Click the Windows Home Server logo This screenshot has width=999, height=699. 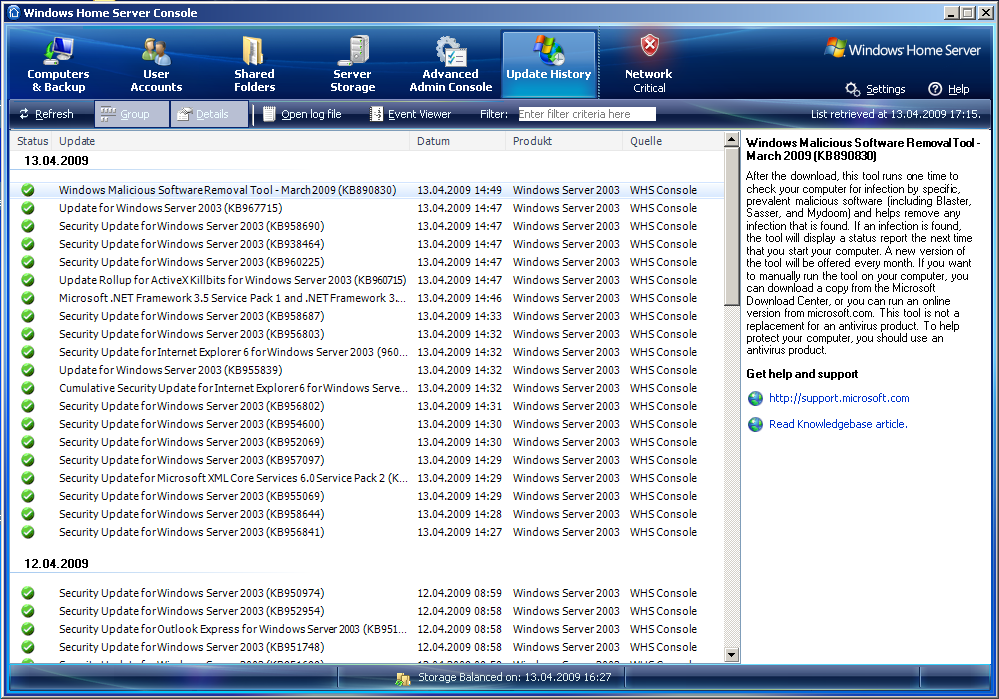coord(902,50)
